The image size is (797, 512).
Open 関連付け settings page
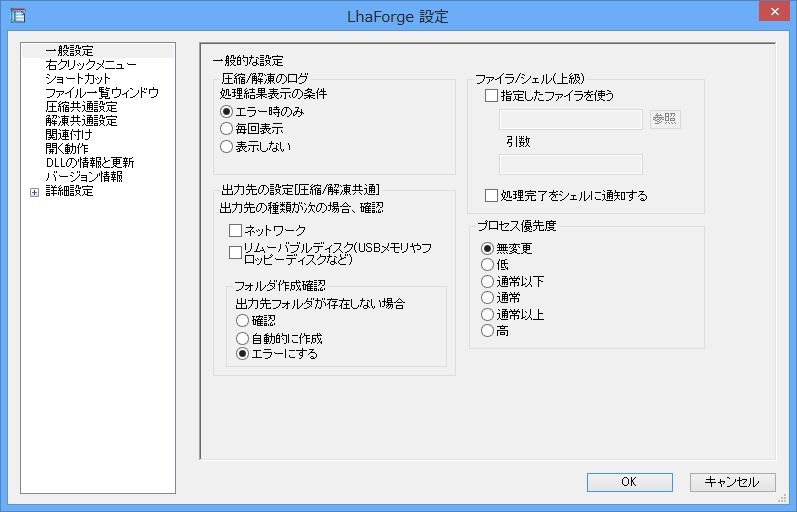pos(69,135)
